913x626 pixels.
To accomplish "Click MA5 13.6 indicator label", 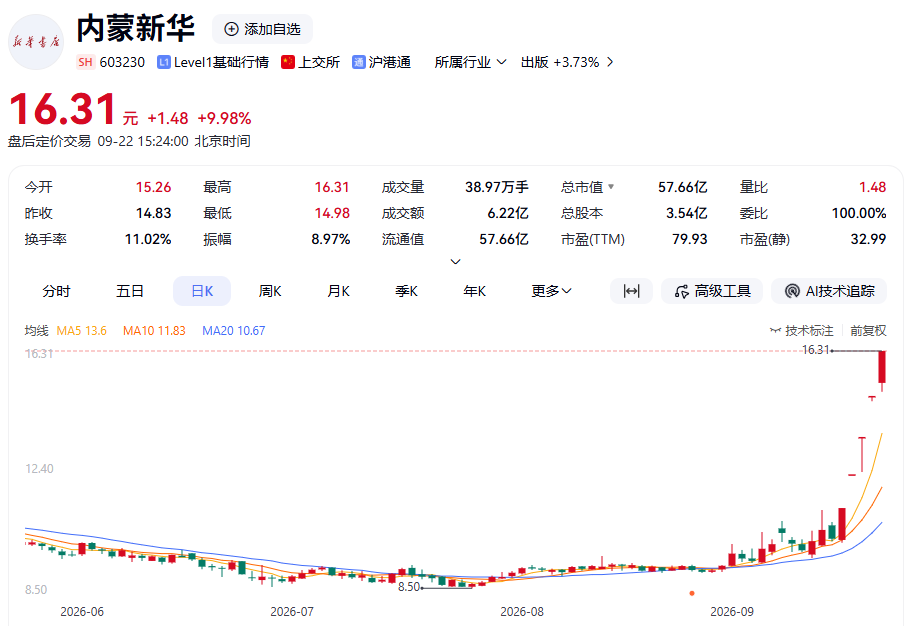I will [82, 331].
